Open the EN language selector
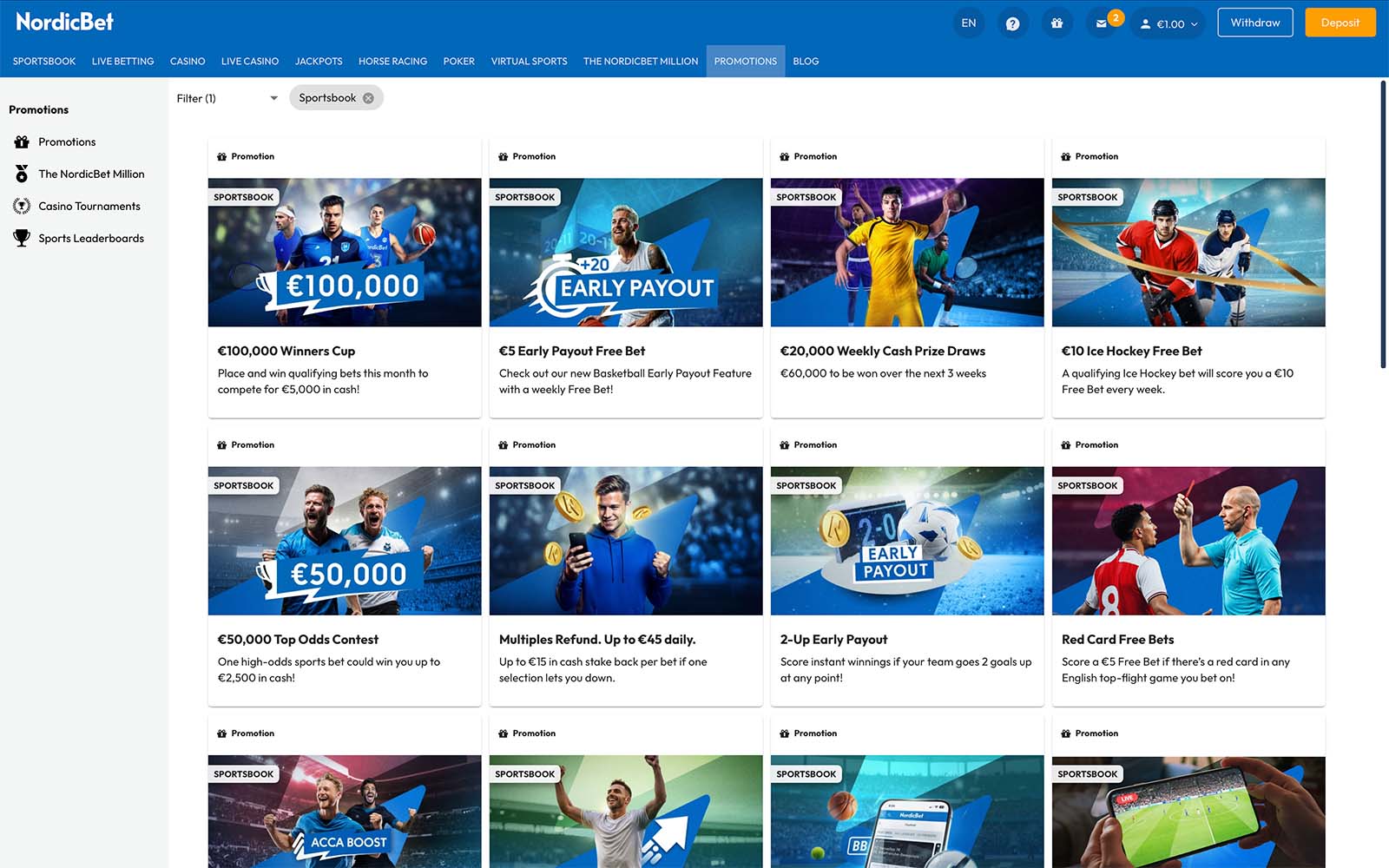1389x868 pixels. 969,23
